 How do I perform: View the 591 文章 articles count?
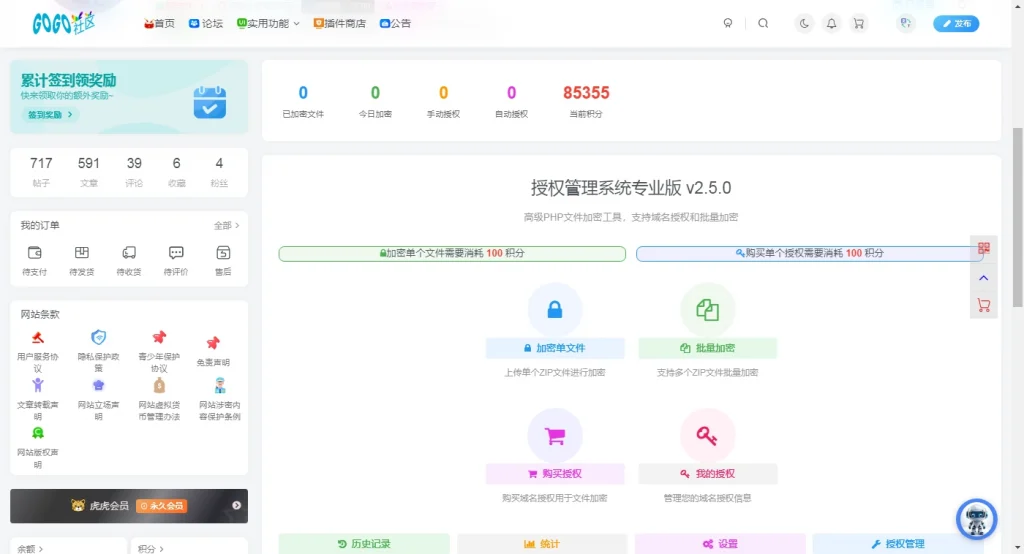coord(89,171)
